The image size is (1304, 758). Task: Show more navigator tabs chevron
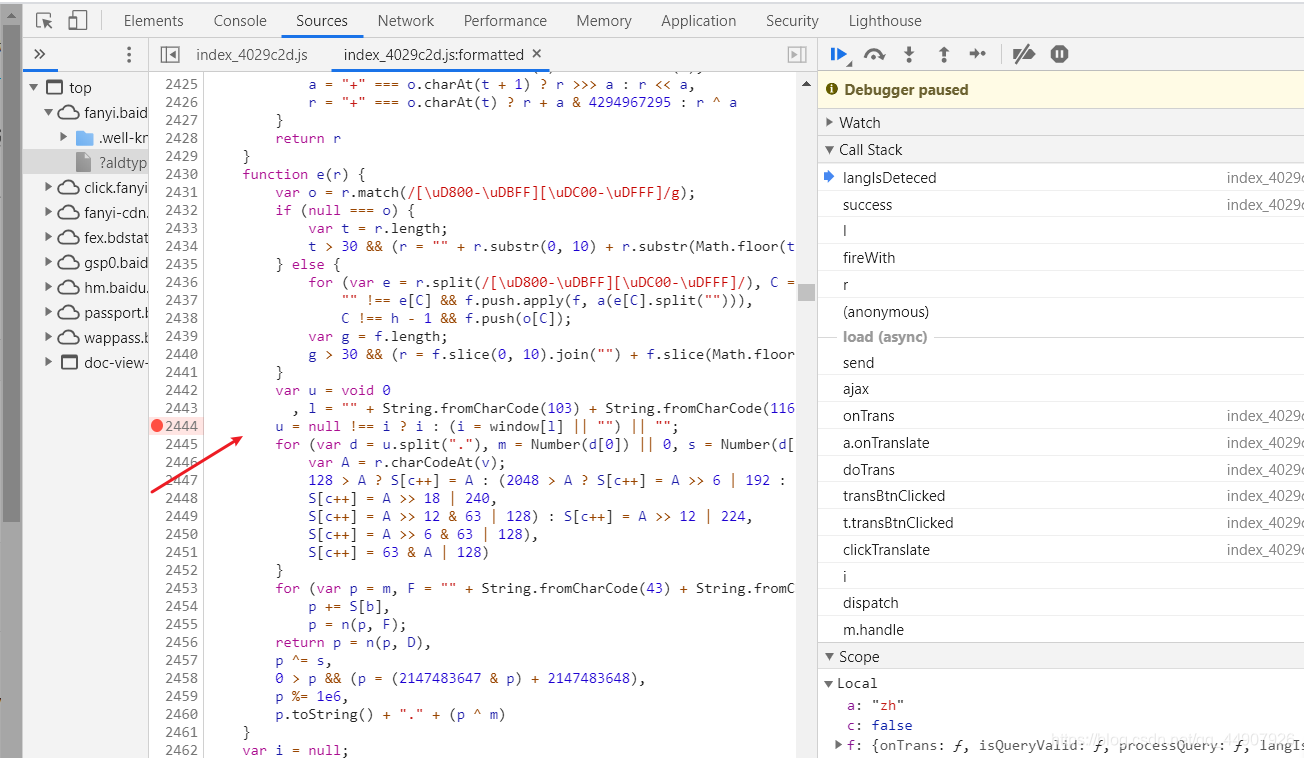click(40, 54)
